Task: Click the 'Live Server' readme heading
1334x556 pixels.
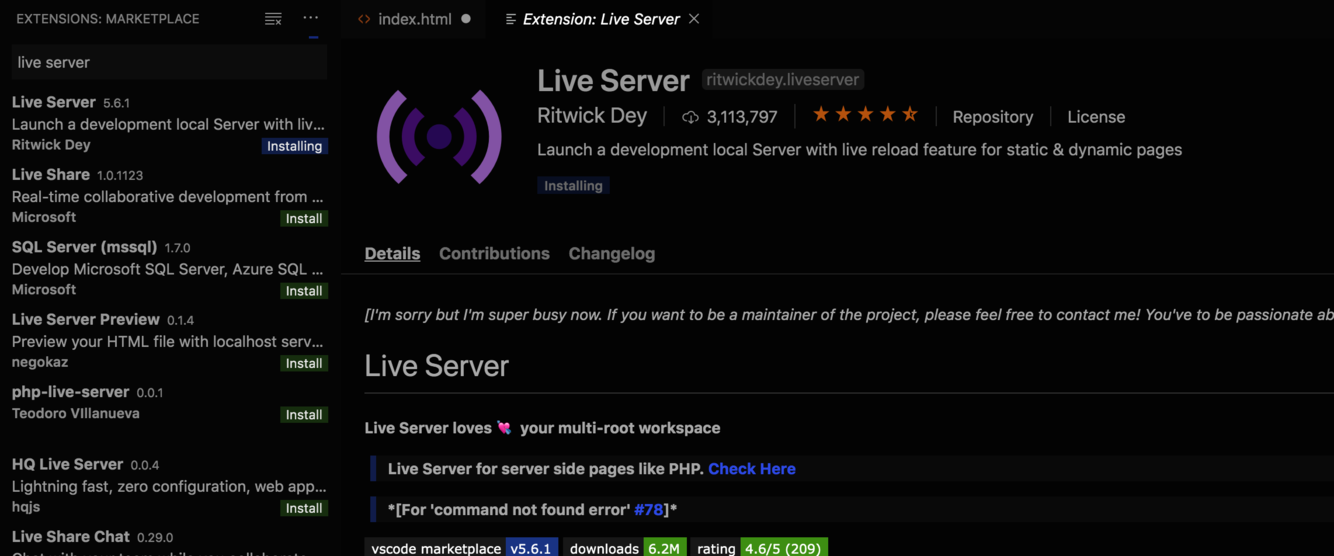Action: (x=437, y=366)
